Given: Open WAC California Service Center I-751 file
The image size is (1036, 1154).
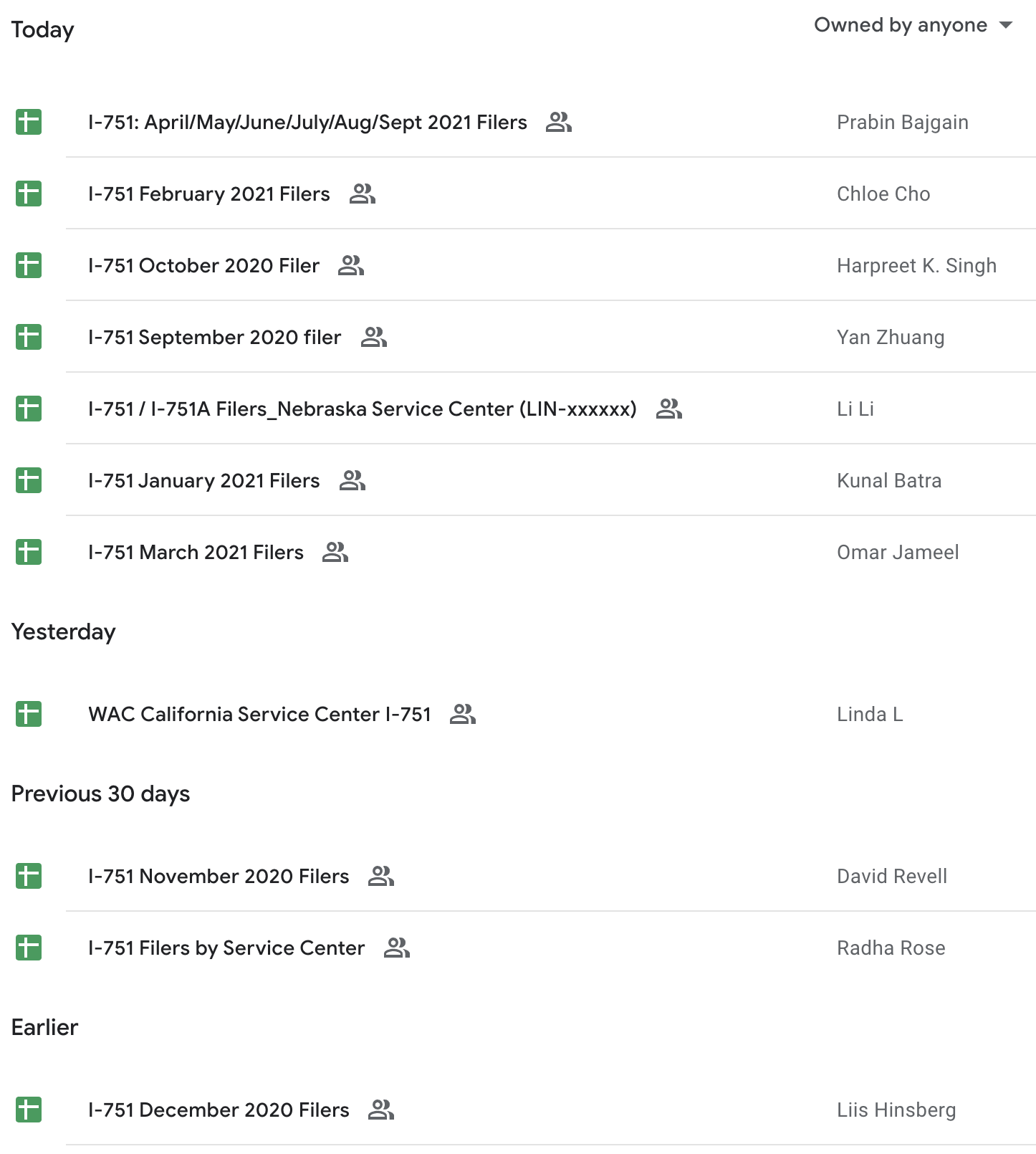Looking at the screenshot, I should pos(259,714).
